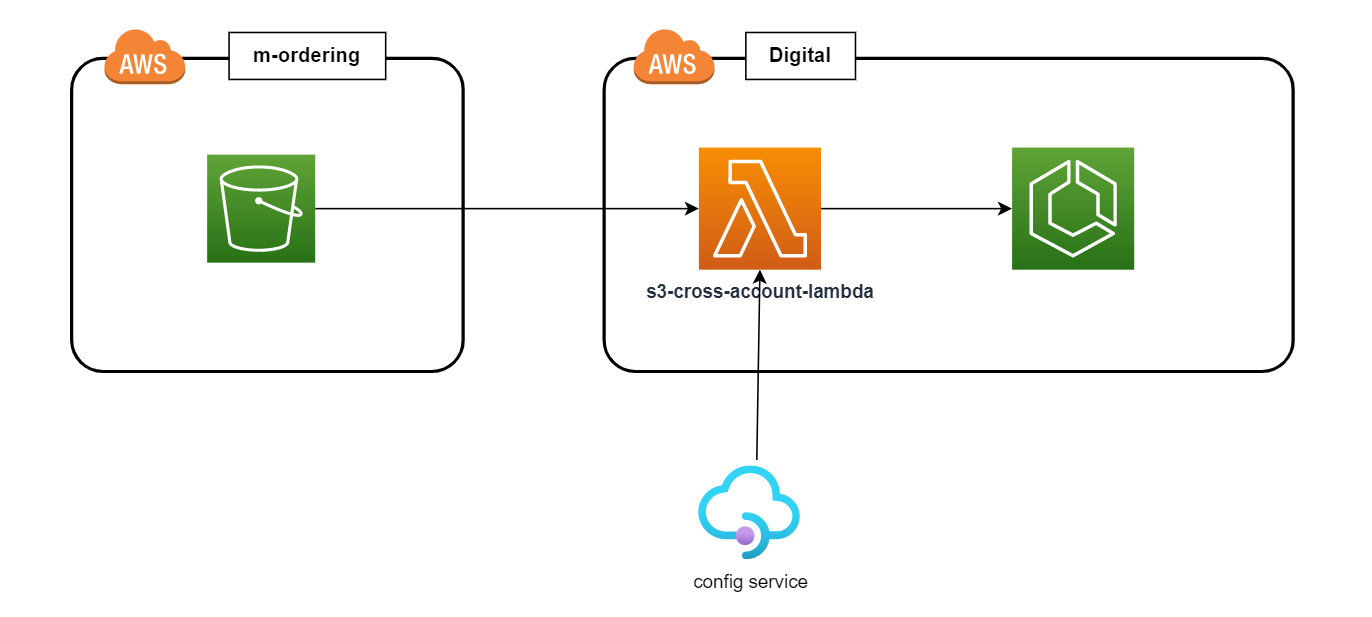The height and width of the screenshot is (617, 1372).
Task: Click the orange Lambda function icon
Action: coord(760,209)
